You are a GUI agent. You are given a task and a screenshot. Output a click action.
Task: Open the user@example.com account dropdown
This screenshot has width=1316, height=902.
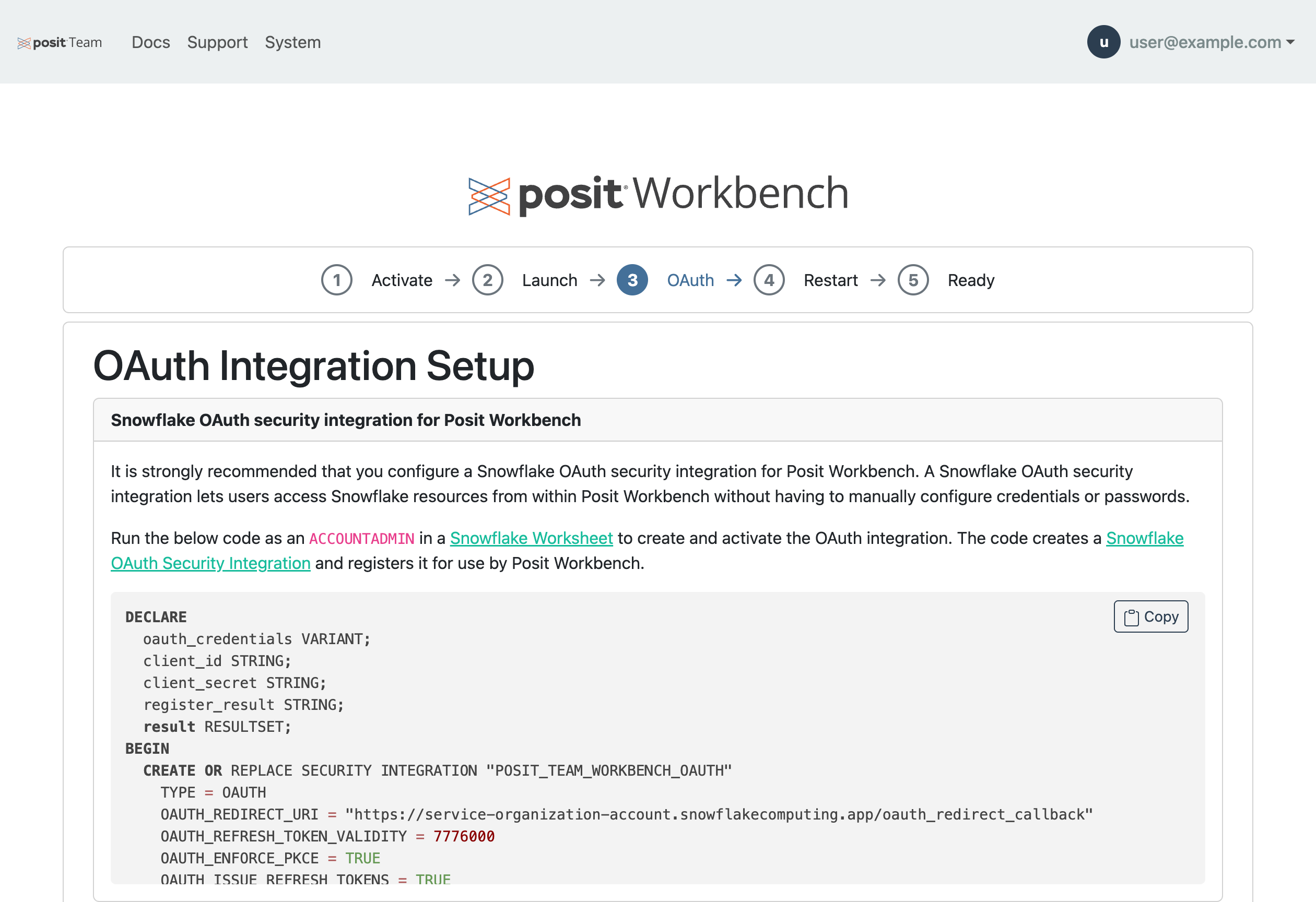(1211, 42)
